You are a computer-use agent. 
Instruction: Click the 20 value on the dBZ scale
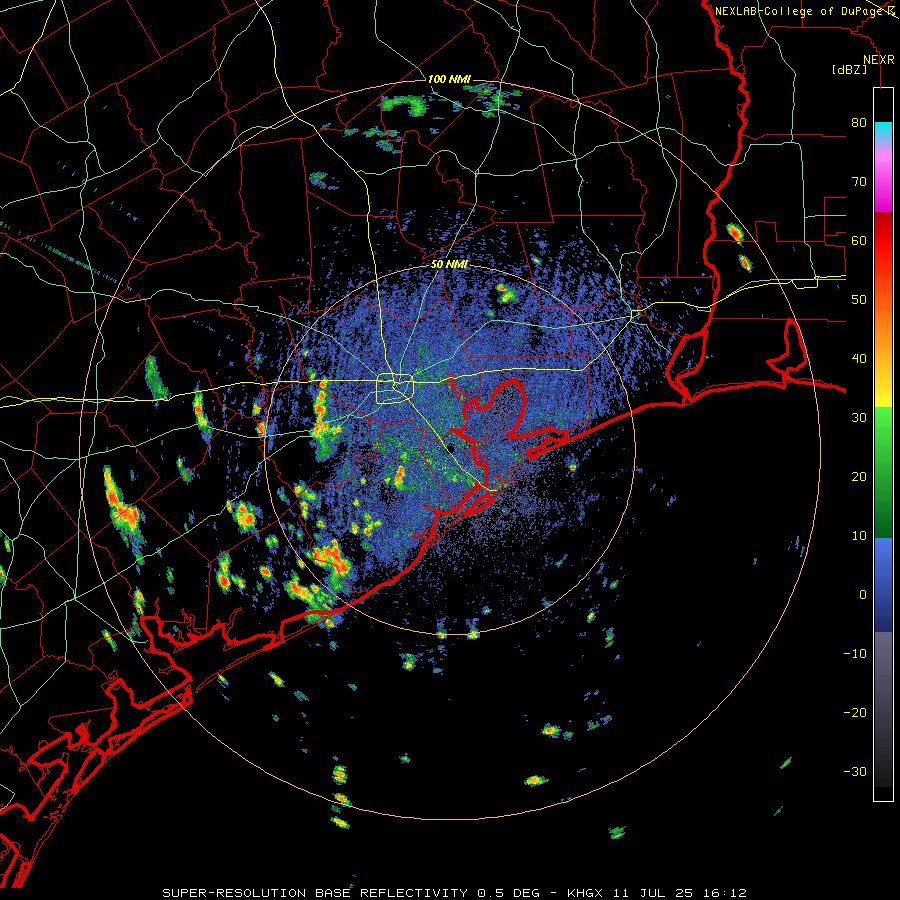click(859, 477)
